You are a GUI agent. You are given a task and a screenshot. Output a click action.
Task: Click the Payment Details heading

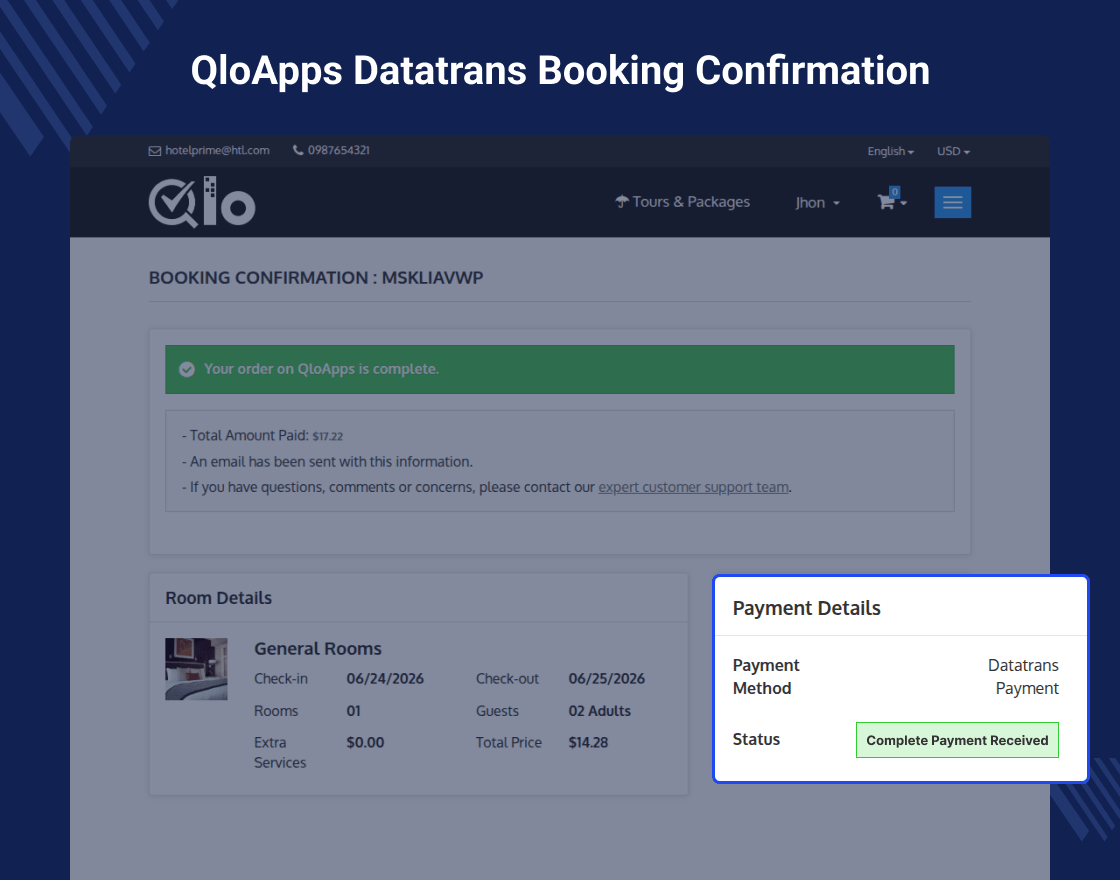[x=806, y=608]
